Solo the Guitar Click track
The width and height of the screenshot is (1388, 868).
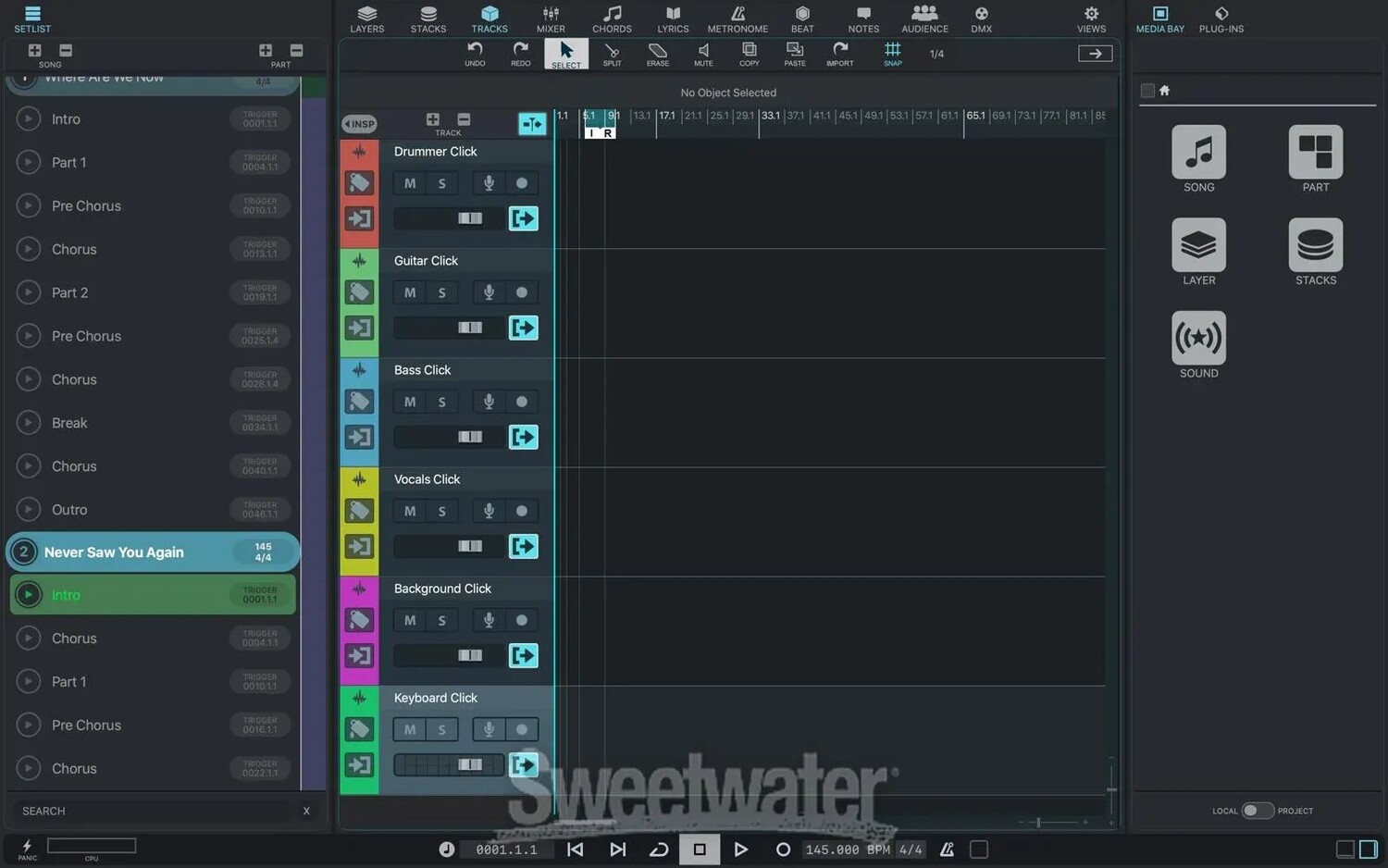(x=442, y=292)
